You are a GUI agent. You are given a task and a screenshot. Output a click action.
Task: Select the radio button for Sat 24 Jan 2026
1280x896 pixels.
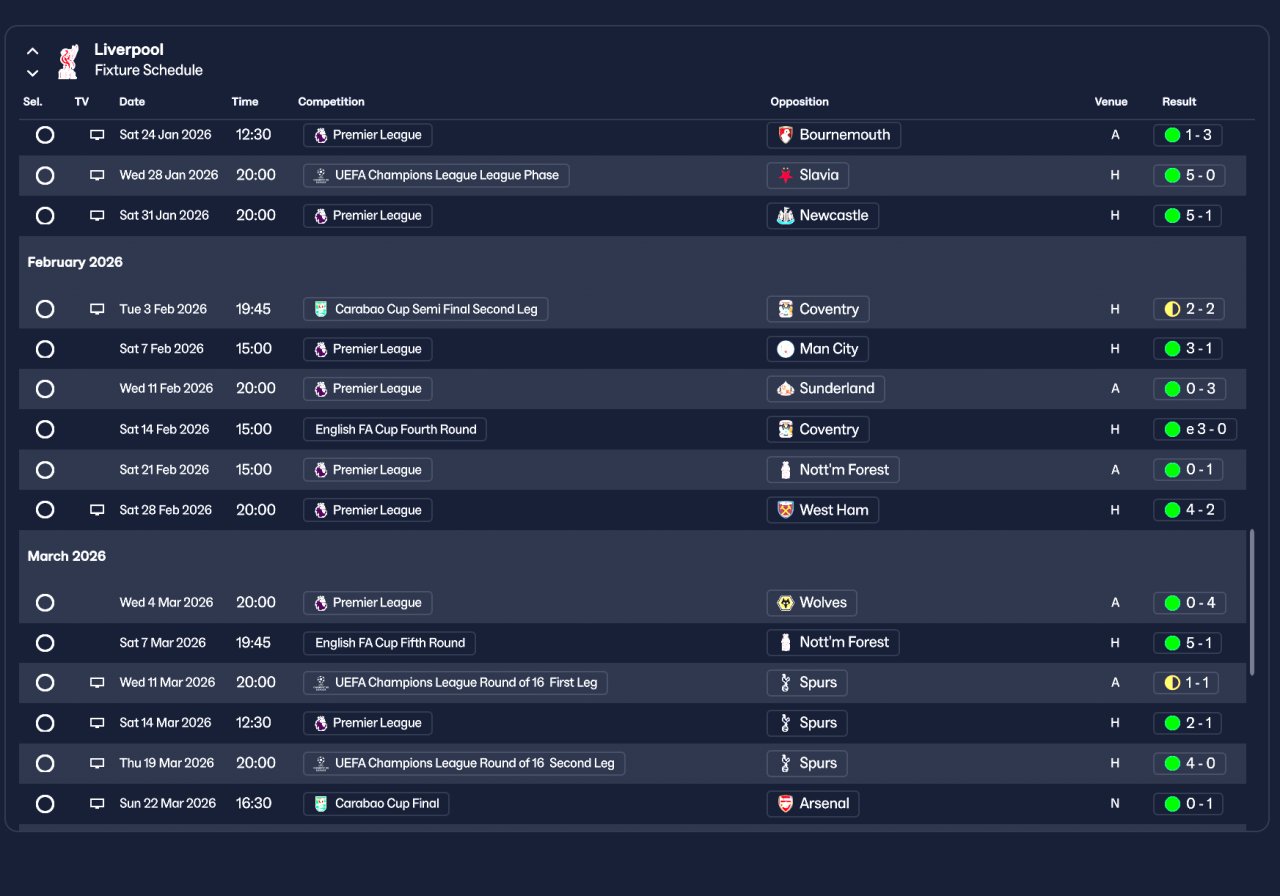click(x=45, y=135)
